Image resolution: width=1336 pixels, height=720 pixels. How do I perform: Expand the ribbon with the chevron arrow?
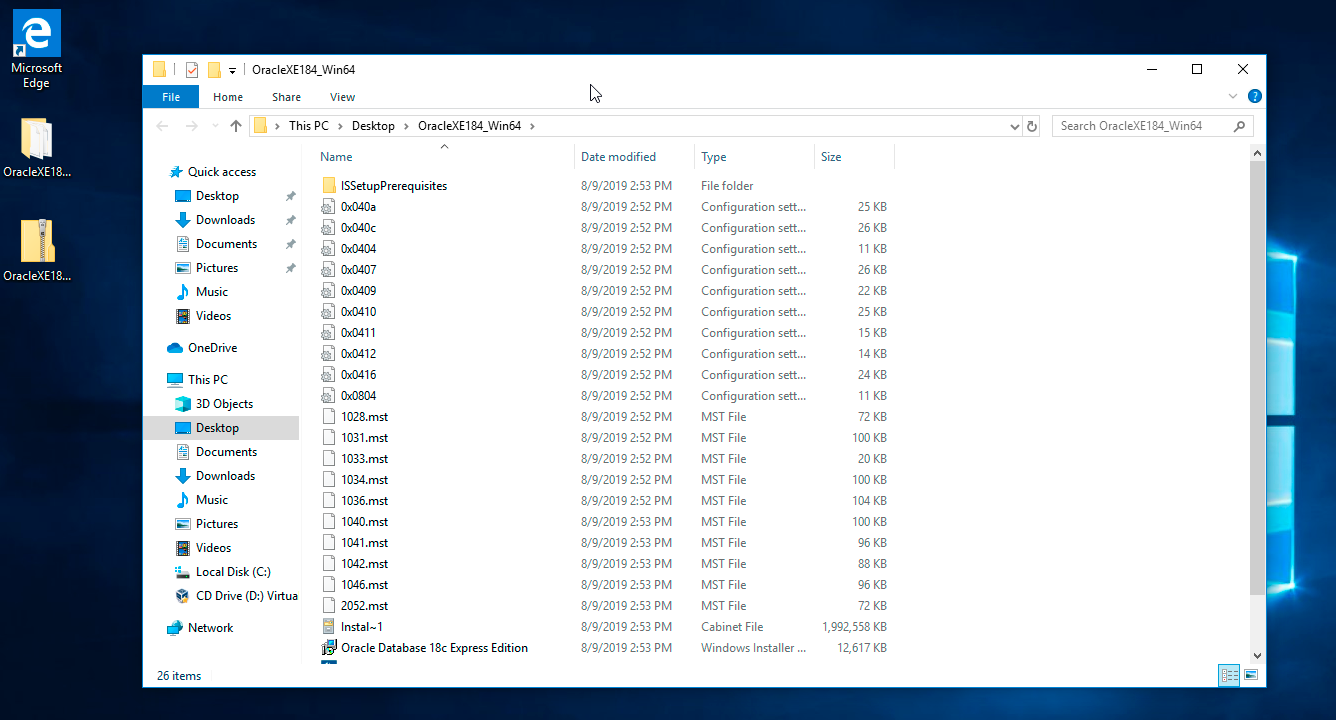(x=1232, y=96)
